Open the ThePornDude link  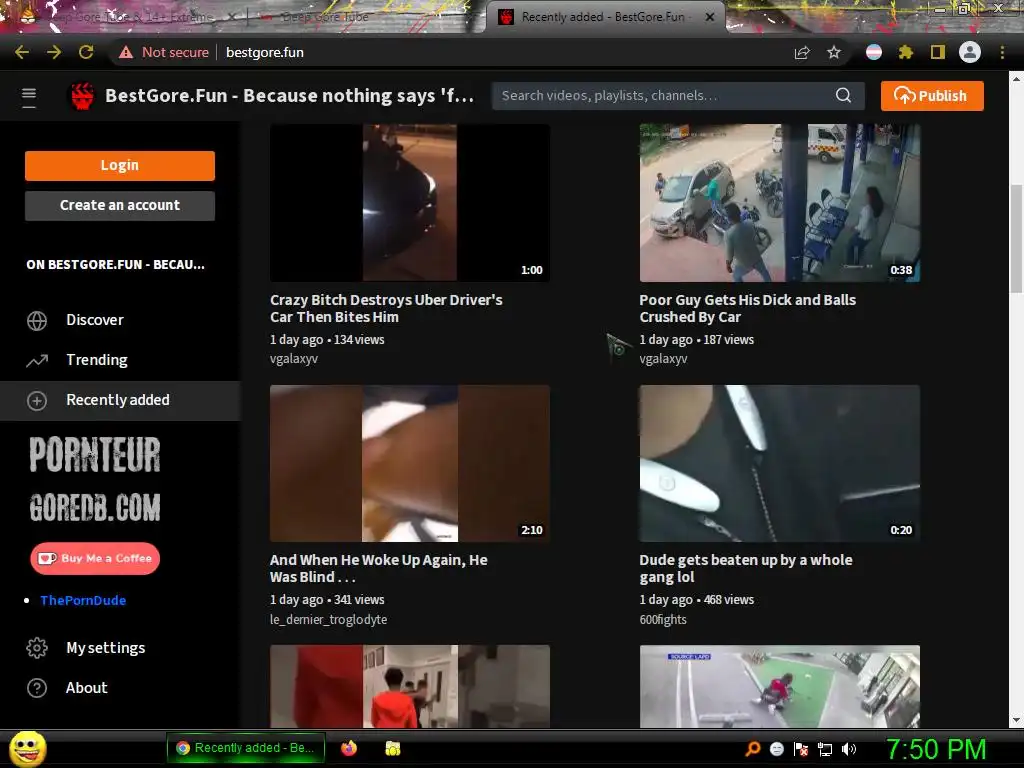point(83,600)
